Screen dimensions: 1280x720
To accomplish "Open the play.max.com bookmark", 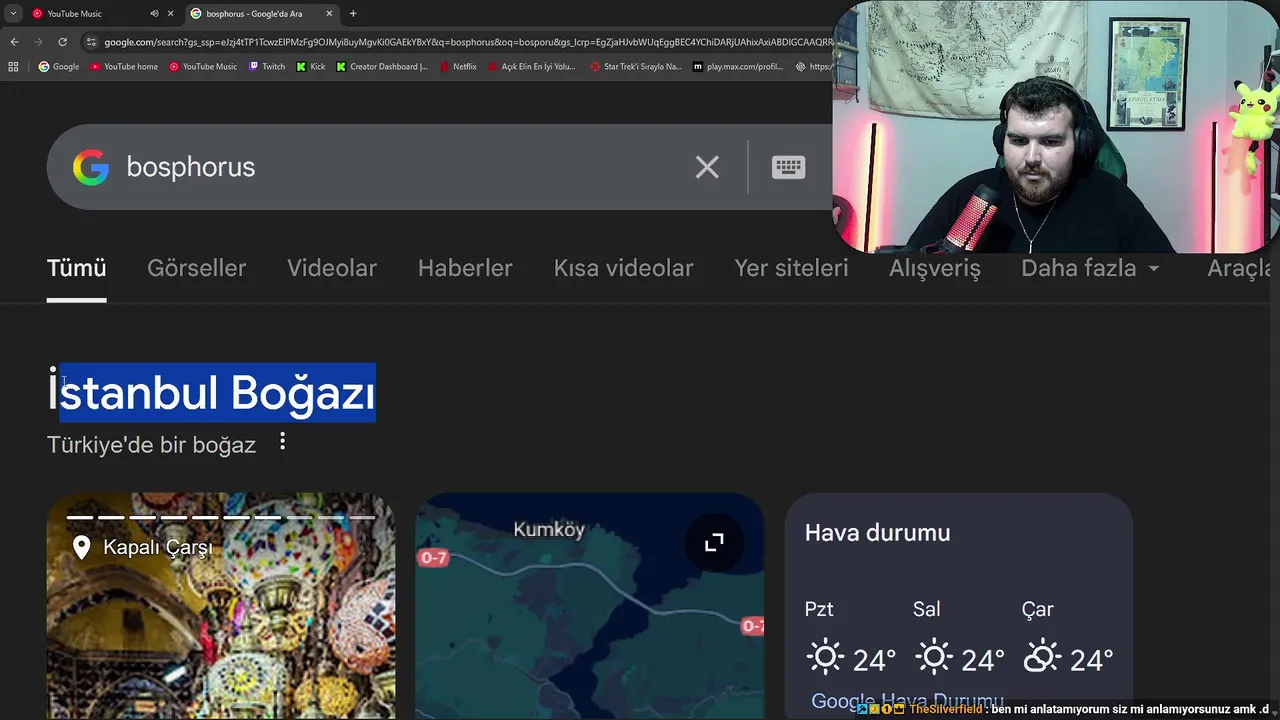I will [738, 67].
